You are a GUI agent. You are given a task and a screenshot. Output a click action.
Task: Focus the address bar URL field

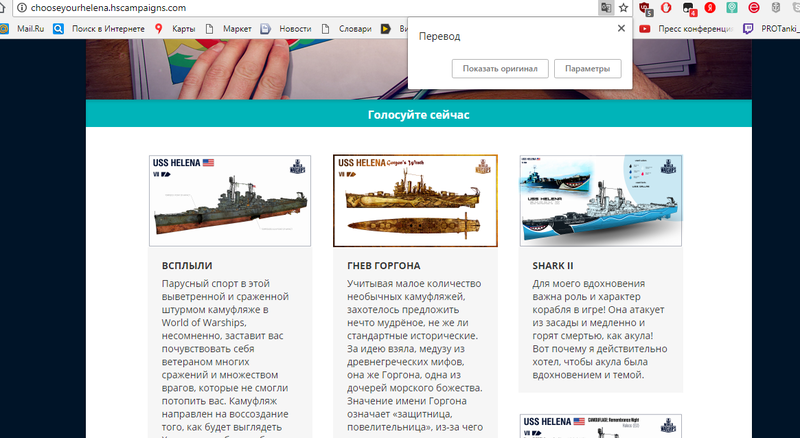pos(306,8)
